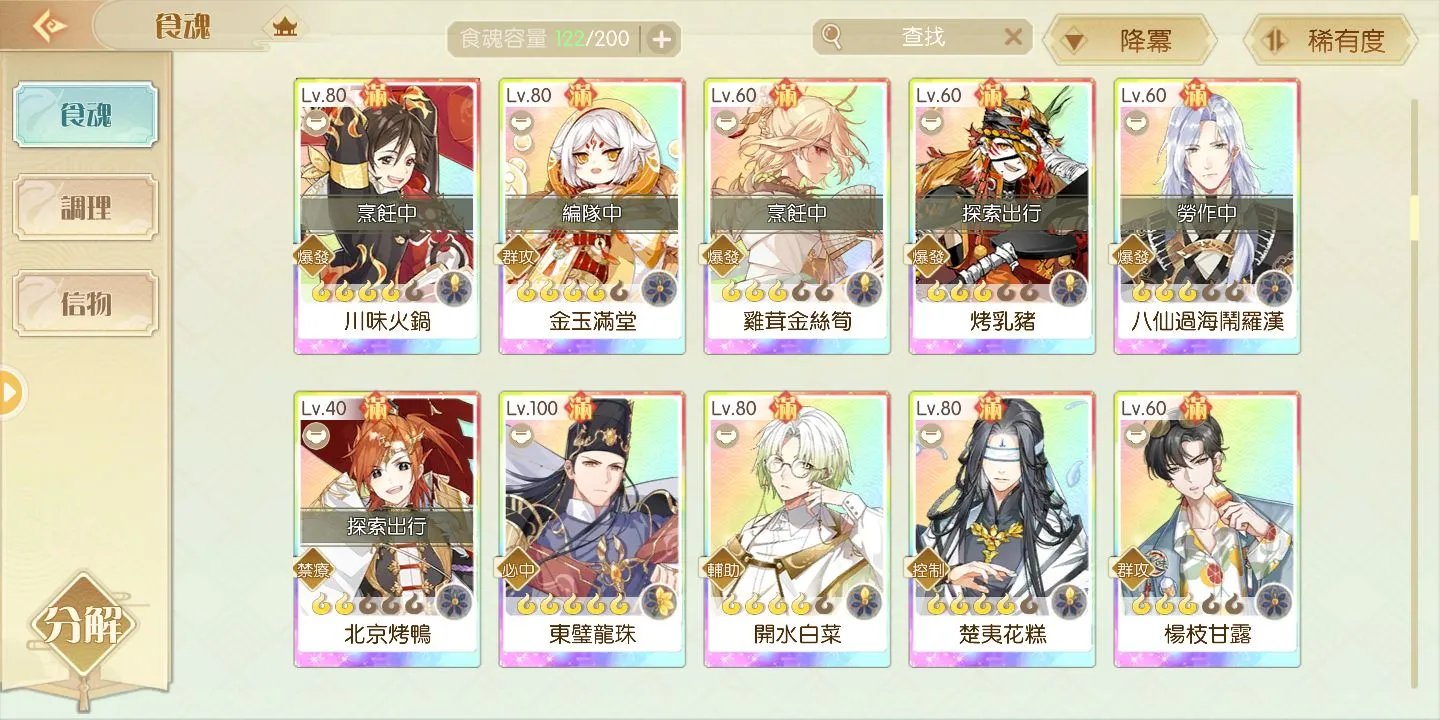This screenshot has width=1440, height=720.
Task: Toggle the round lock on 楊枝甘露 card
Action: (1135, 436)
